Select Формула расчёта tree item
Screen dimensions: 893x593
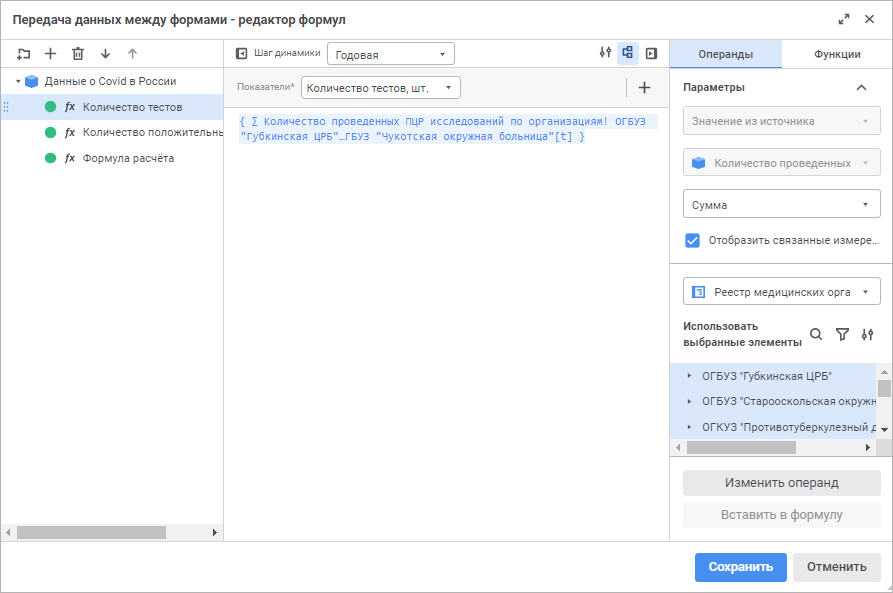pos(128,158)
